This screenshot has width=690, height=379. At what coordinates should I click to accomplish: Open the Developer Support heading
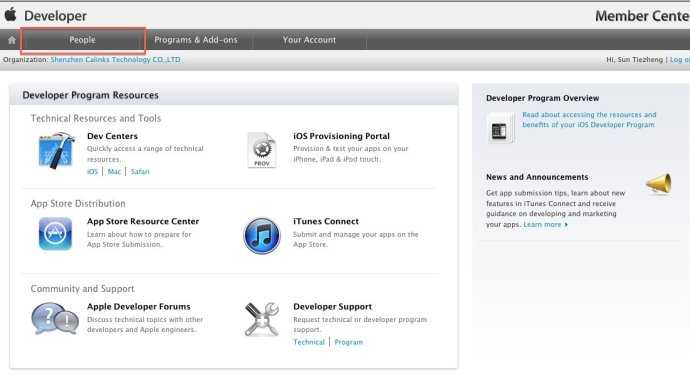coord(333,306)
